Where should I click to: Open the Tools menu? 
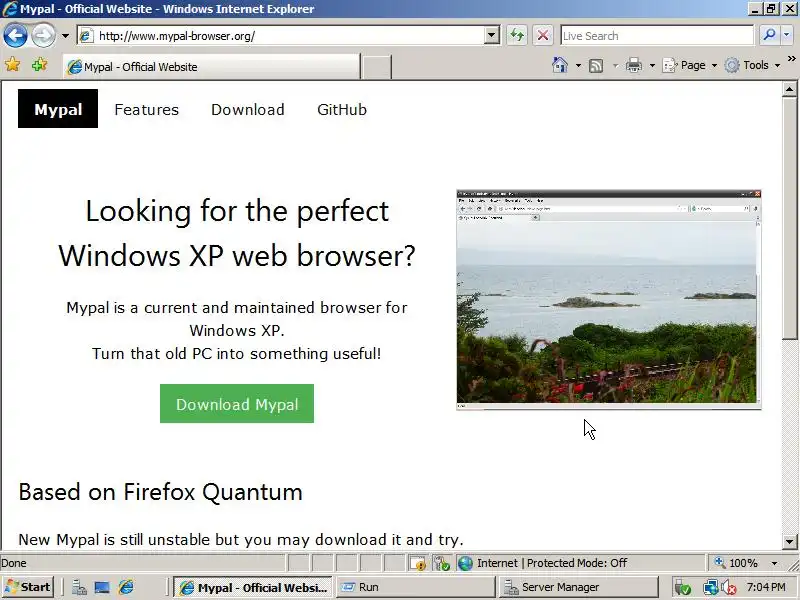click(x=753, y=65)
